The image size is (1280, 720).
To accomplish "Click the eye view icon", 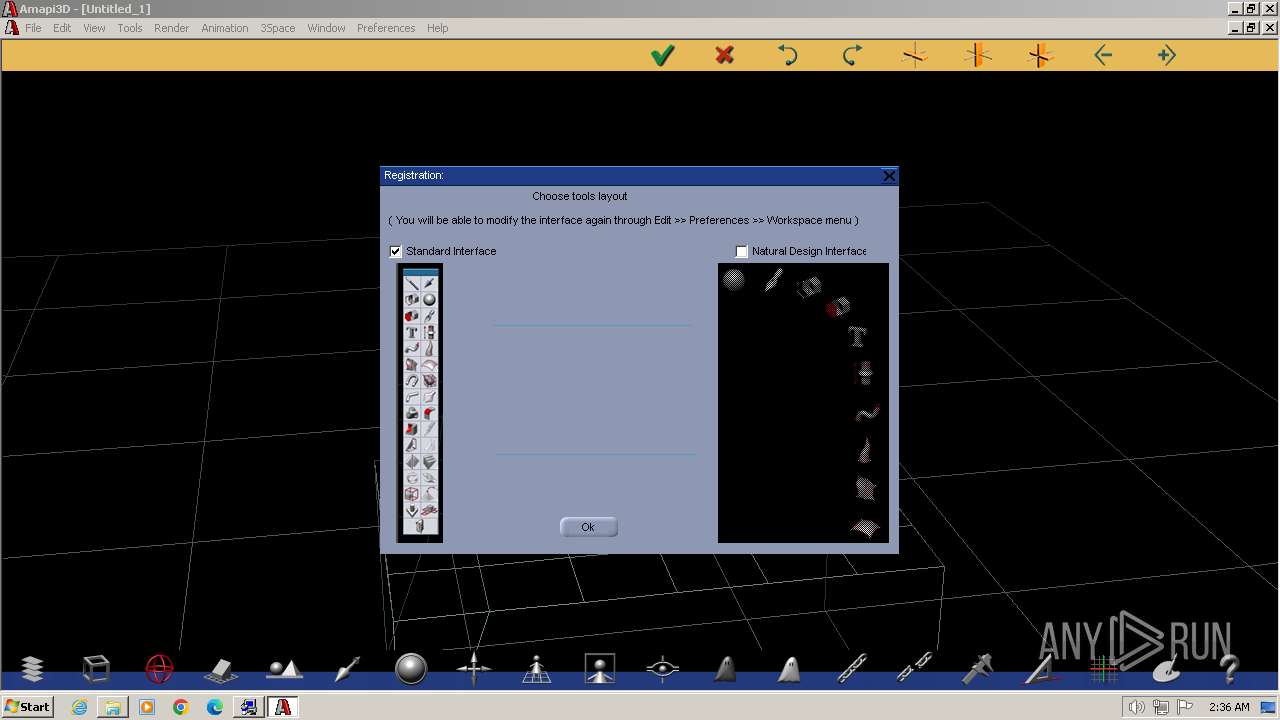I will tap(663, 668).
